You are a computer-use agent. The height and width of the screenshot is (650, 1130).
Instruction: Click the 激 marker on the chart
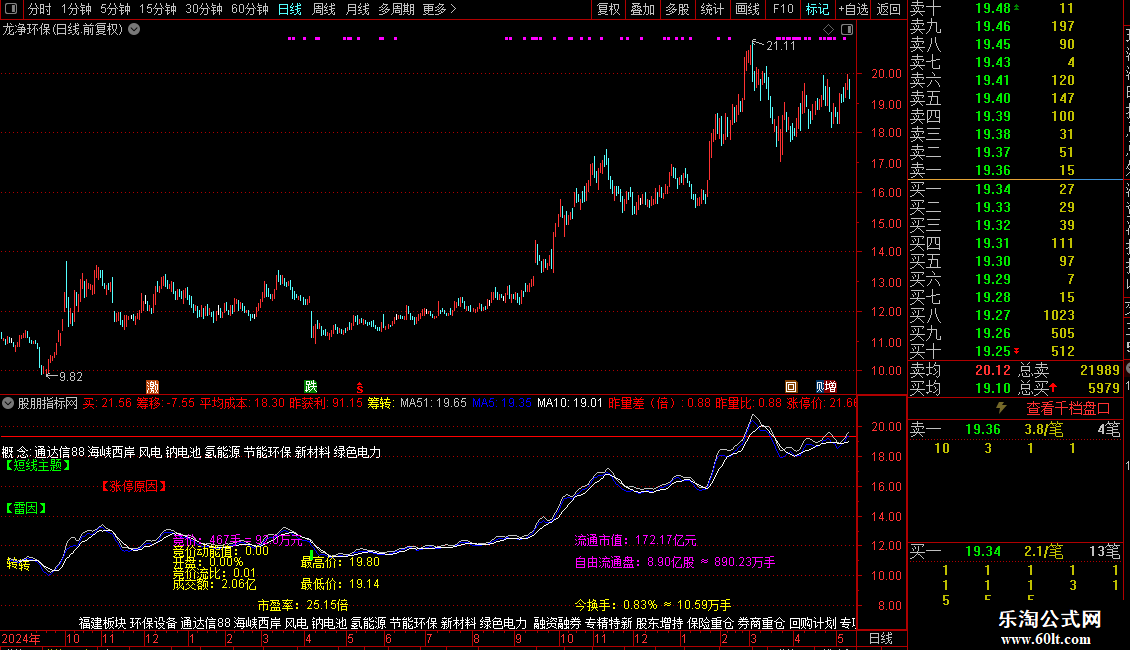coord(152,387)
